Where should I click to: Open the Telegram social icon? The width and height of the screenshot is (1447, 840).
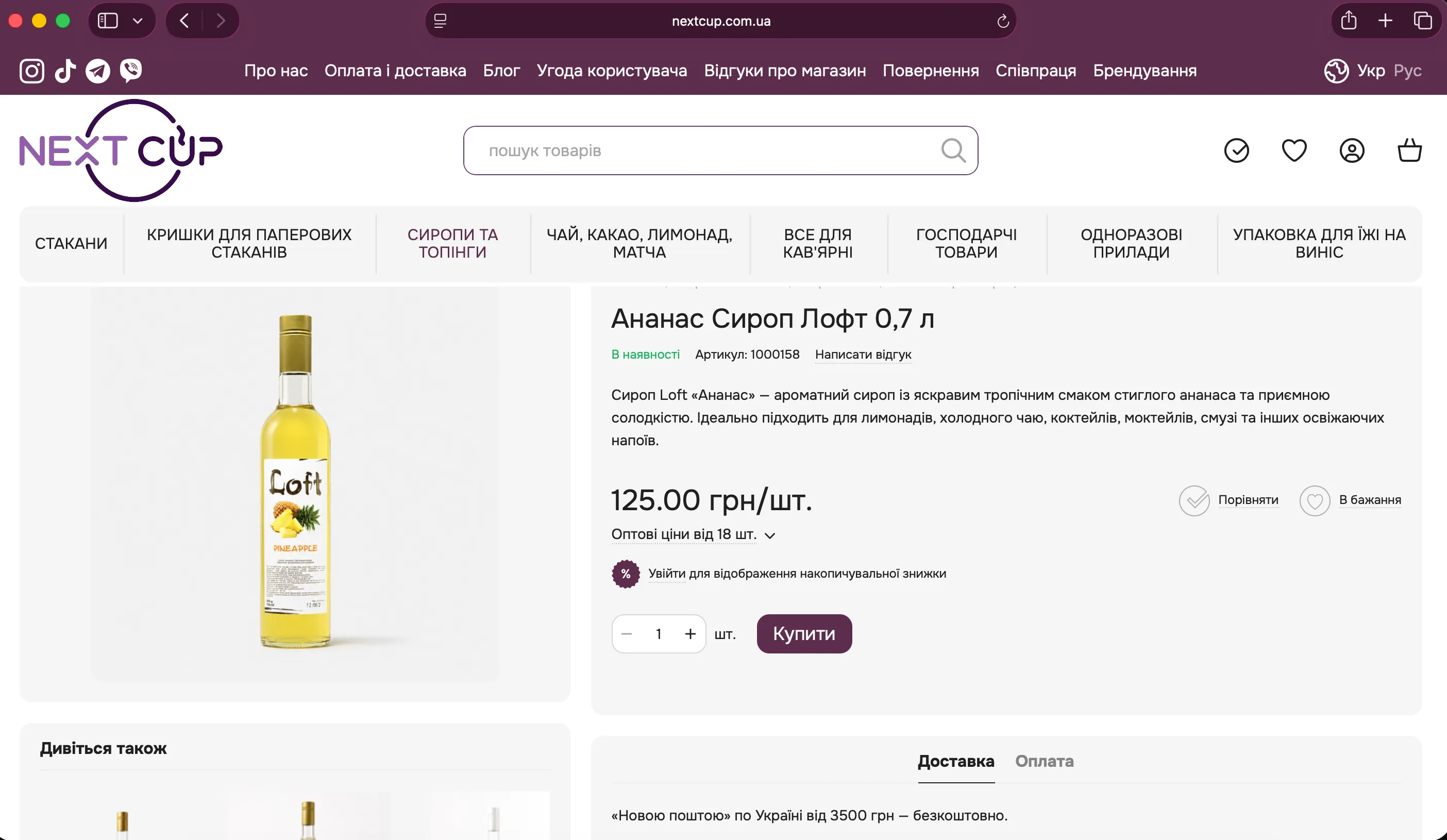pyautogui.click(x=97, y=71)
